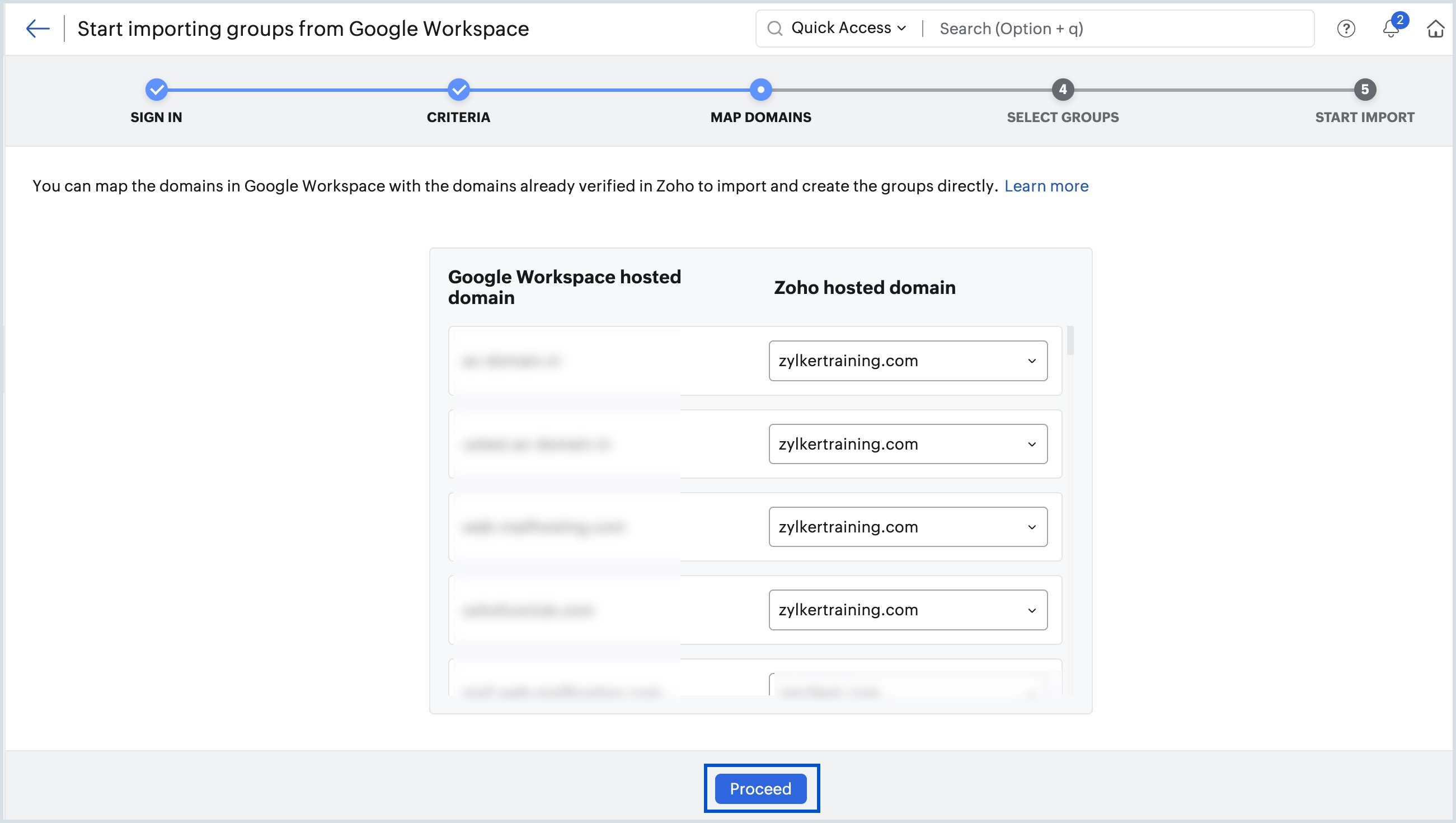Screen dimensions: 1456x823
Task: Expand the first zylkertraining.com domain dropdown
Action: (907, 361)
